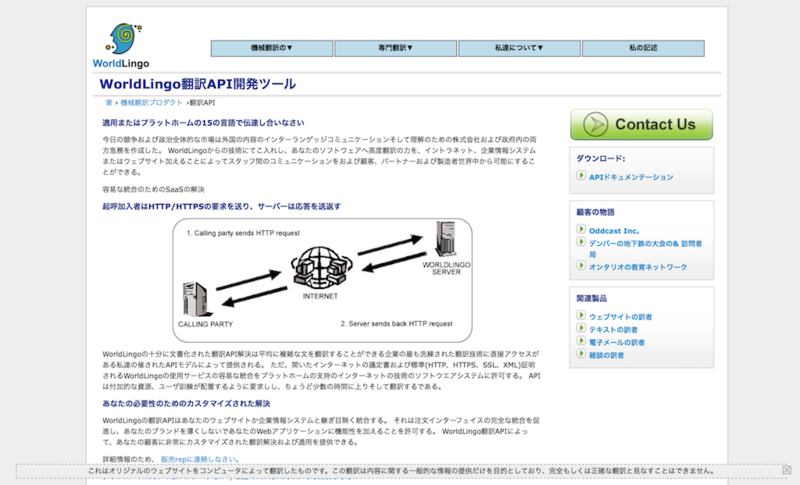The width and height of the screenshot is (800, 485).
Task: Click the 関連製品 sidebar heading
Action: tap(591, 298)
